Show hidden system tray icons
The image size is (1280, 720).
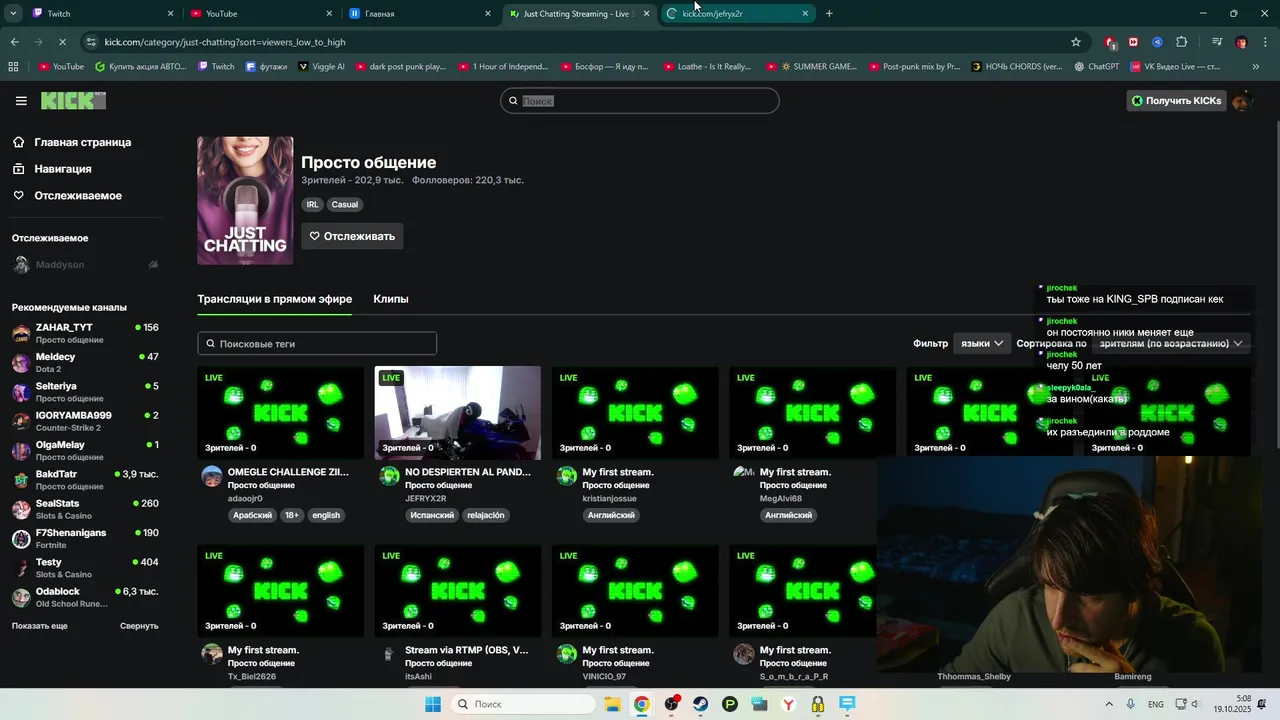pyautogui.click(x=1109, y=704)
